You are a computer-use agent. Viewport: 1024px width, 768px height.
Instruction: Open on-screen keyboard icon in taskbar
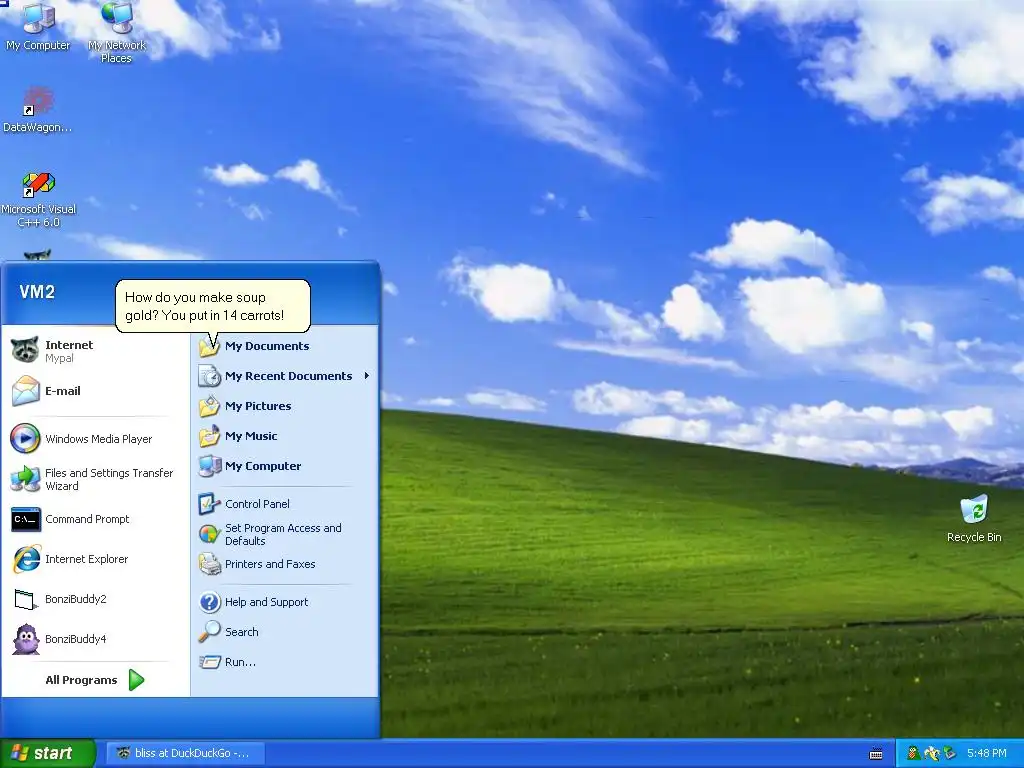coord(876,754)
